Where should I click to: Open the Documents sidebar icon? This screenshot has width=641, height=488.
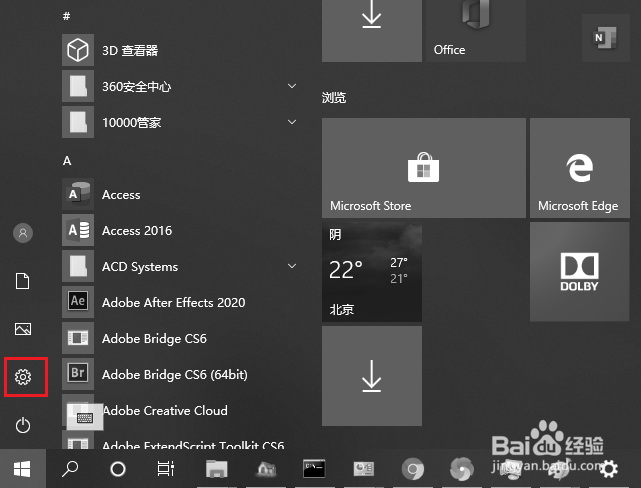coord(23,281)
